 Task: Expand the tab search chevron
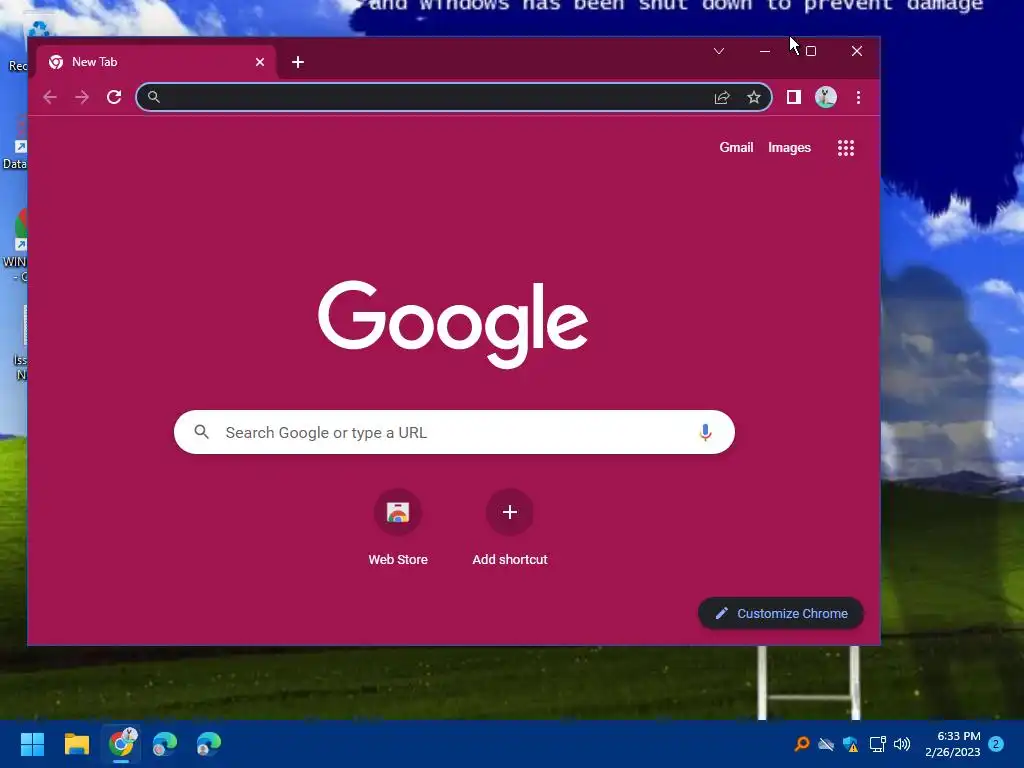(x=719, y=51)
